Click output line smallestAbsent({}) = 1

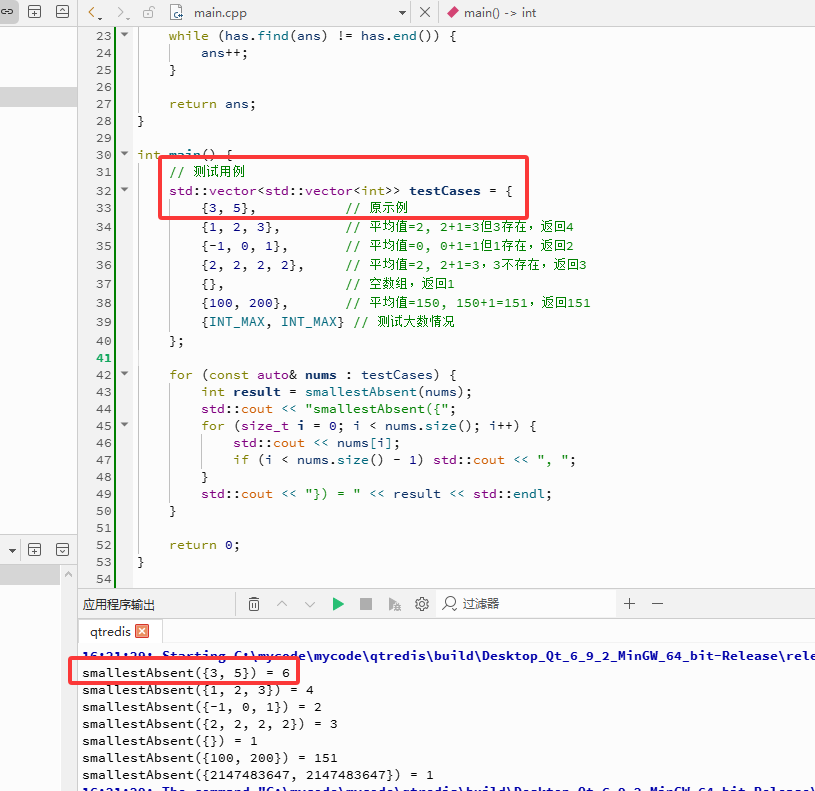point(169,741)
